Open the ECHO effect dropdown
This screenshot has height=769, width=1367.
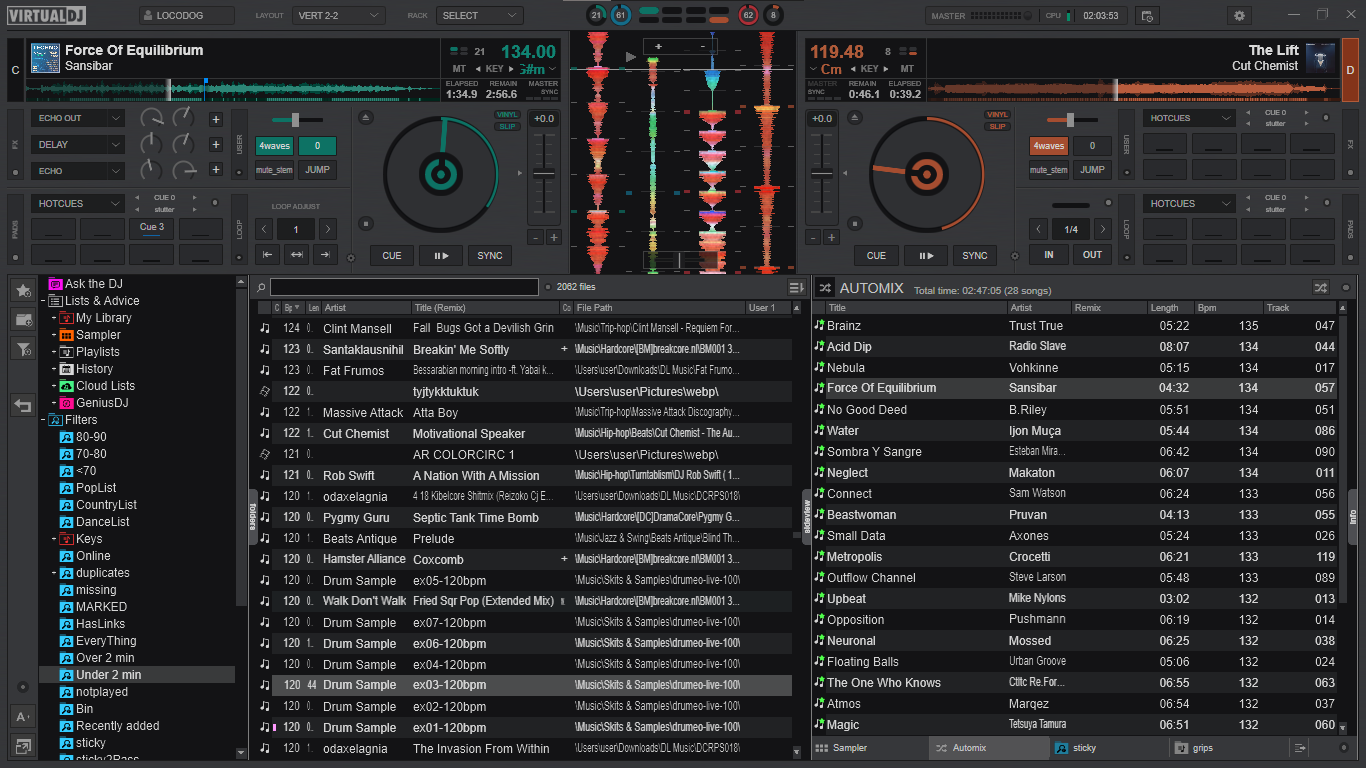tap(78, 171)
